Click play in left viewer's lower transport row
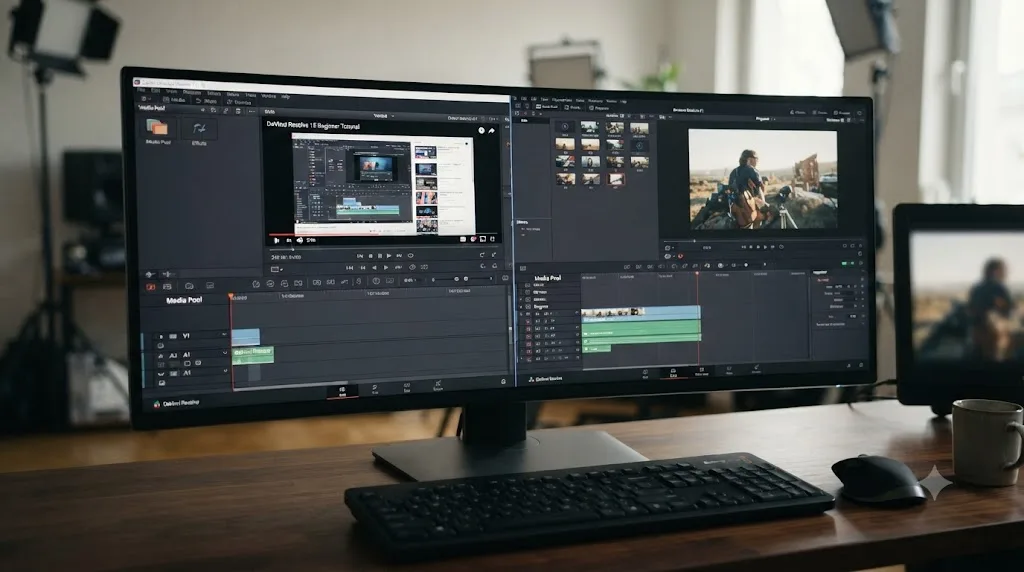1024x572 pixels. (x=386, y=267)
